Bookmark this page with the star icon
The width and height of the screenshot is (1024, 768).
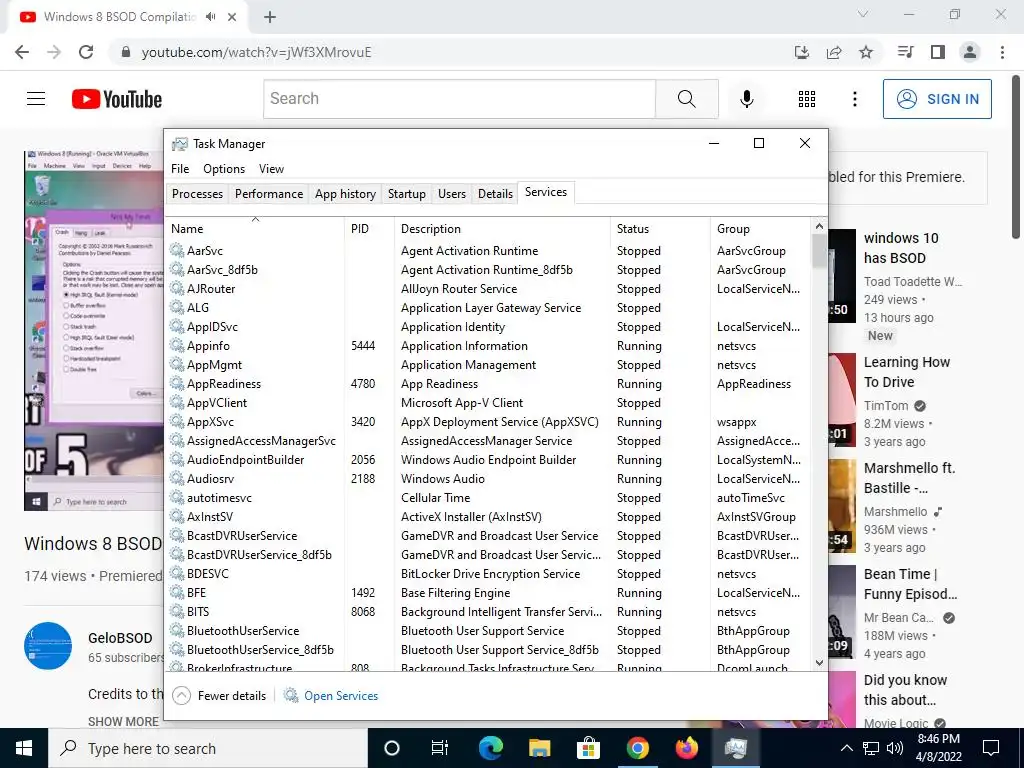pyautogui.click(x=866, y=52)
